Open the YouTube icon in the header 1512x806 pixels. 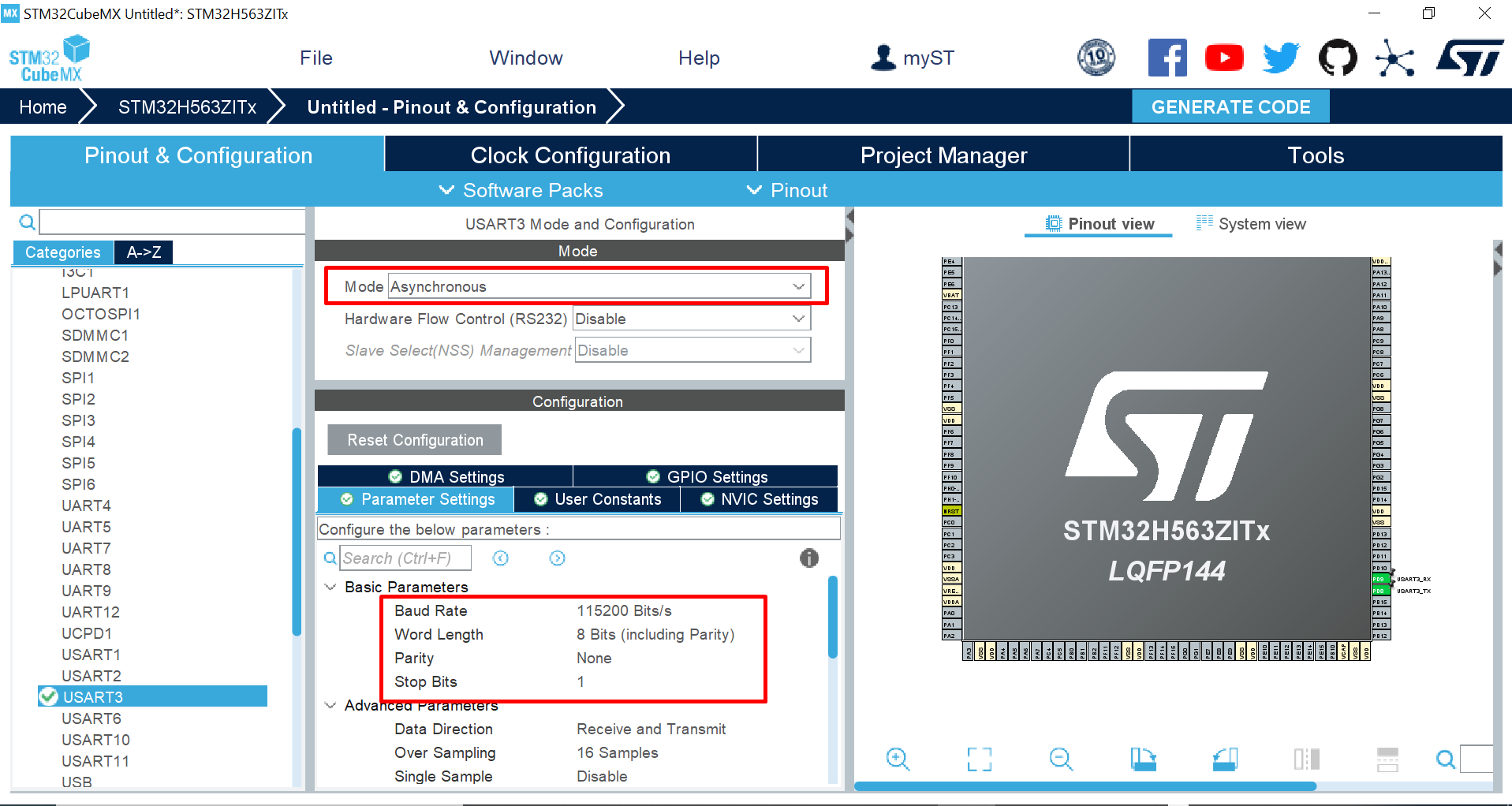point(1223,57)
